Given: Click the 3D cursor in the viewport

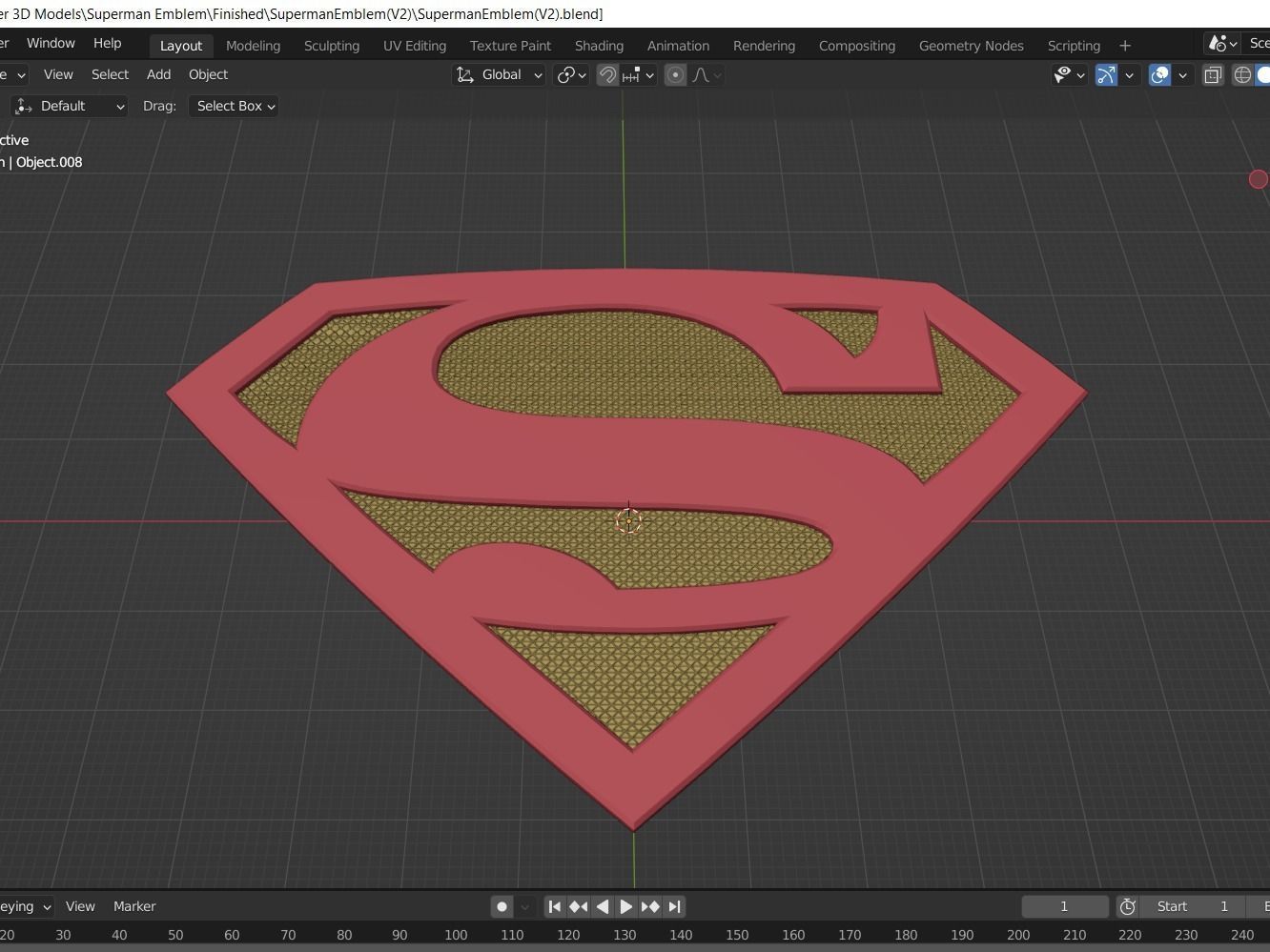Looking at the screenshot, I should [x=628, y=520].
